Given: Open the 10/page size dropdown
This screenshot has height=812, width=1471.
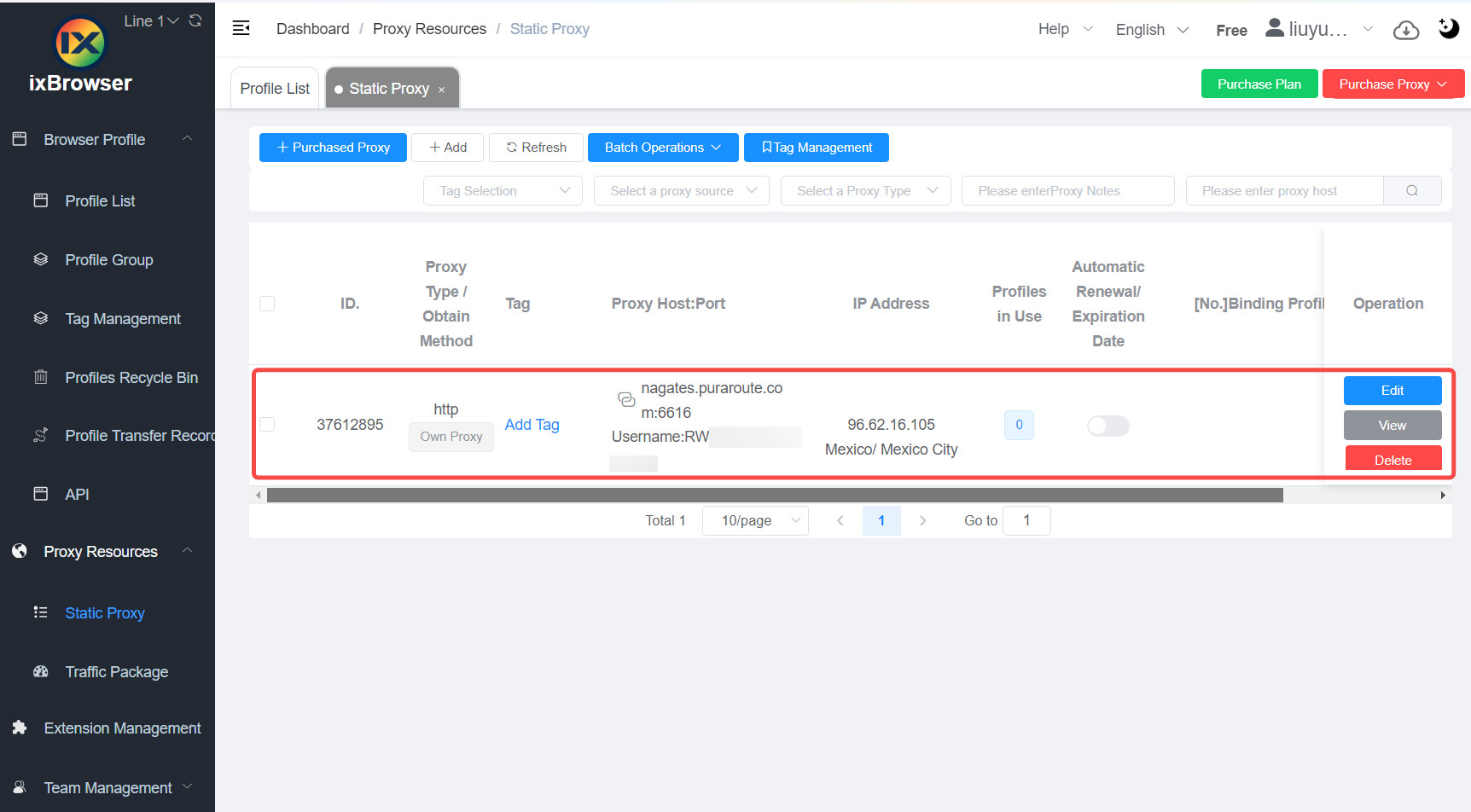Looking at the screenshot, I should pos(755,520).
